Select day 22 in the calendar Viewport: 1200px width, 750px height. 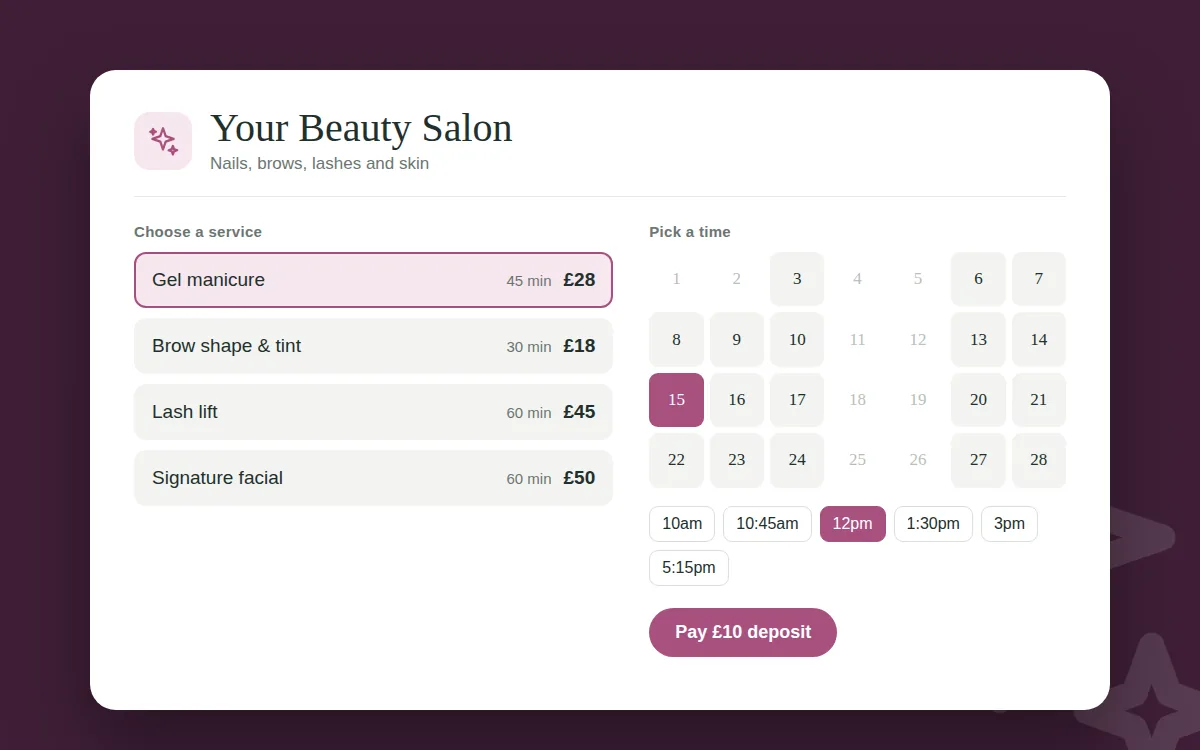676,460
